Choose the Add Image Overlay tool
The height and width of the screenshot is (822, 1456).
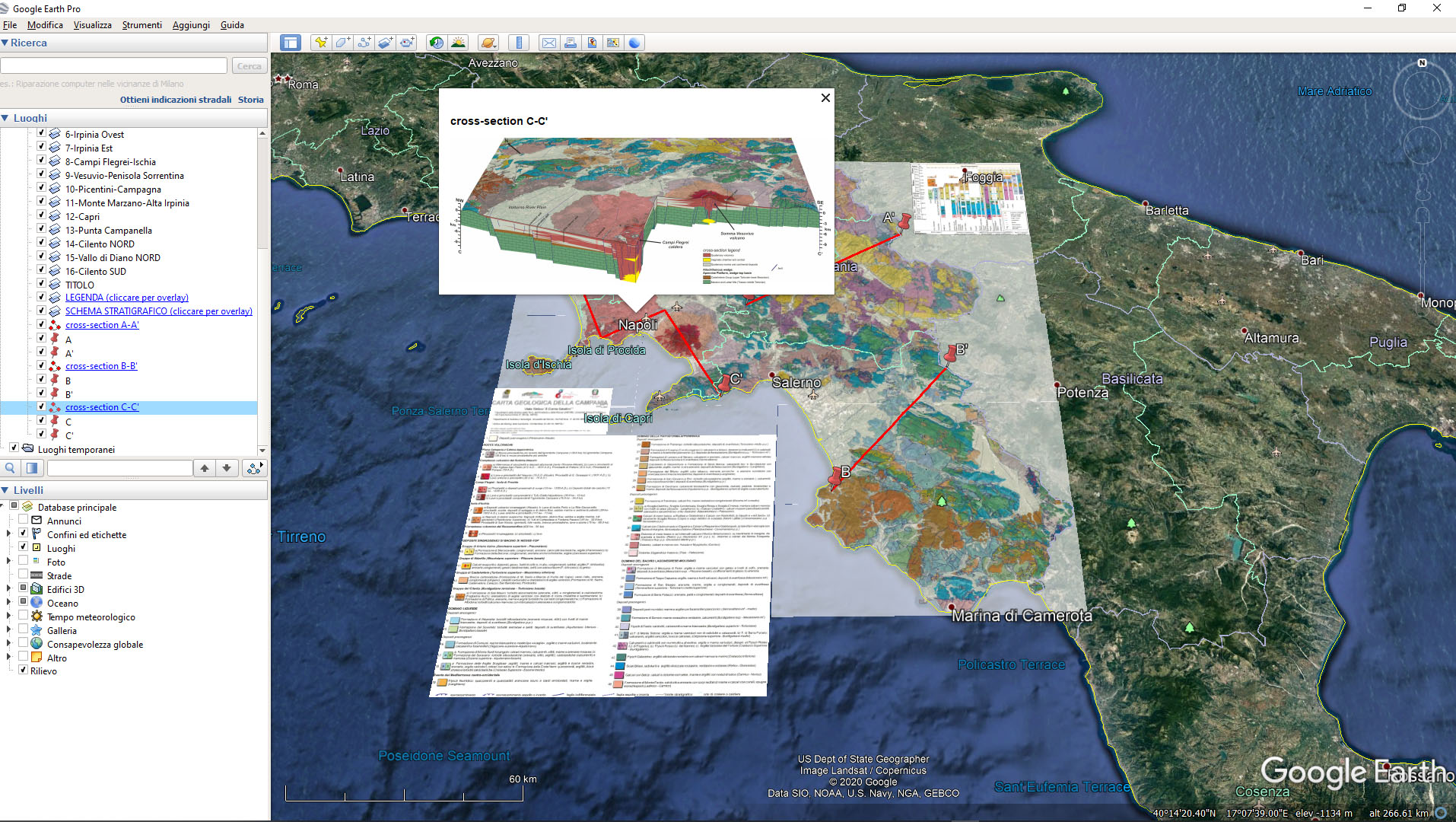(x=385, y=43)
